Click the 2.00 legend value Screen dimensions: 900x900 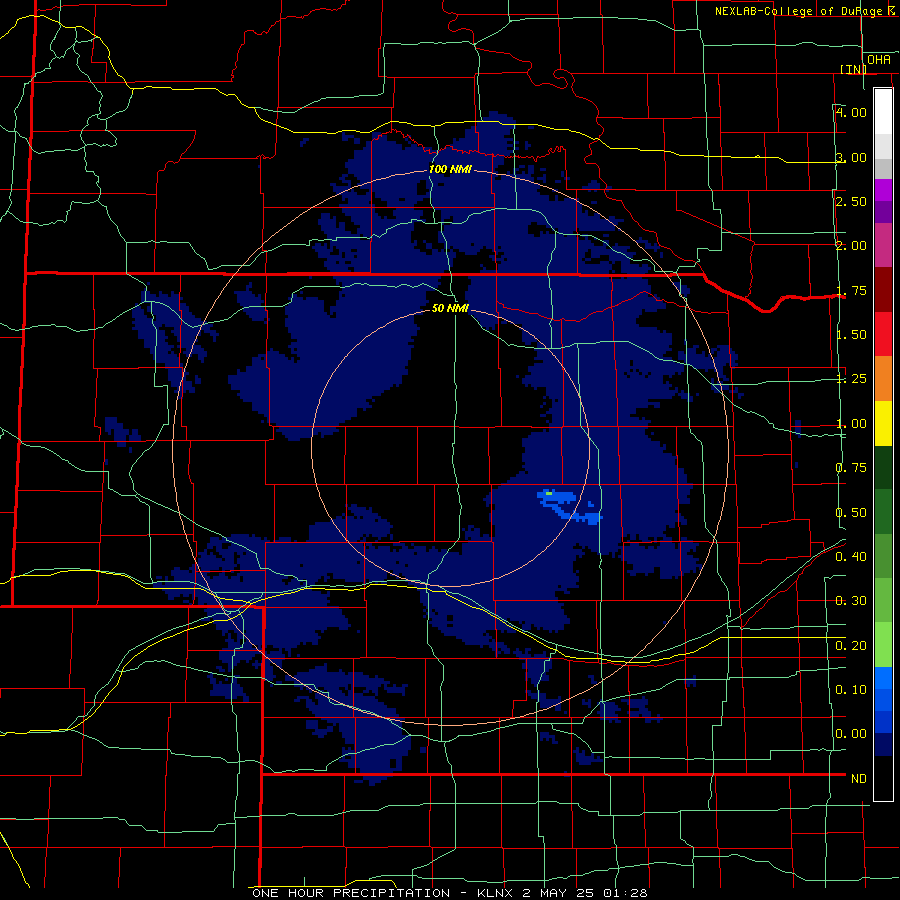pyautogui.click(x=851, y=246)
